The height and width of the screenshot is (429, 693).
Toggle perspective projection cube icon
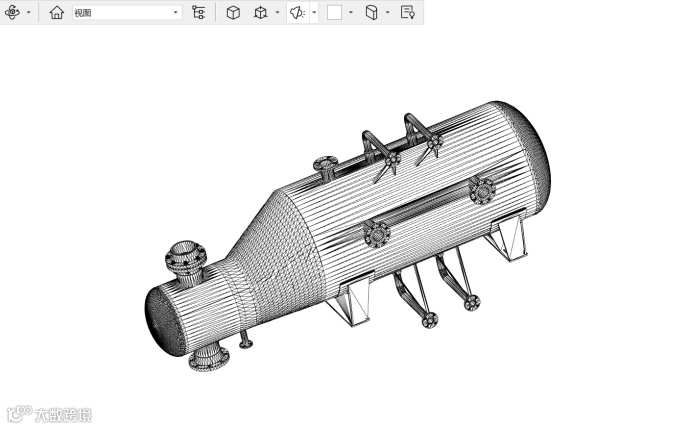[233, 12]
